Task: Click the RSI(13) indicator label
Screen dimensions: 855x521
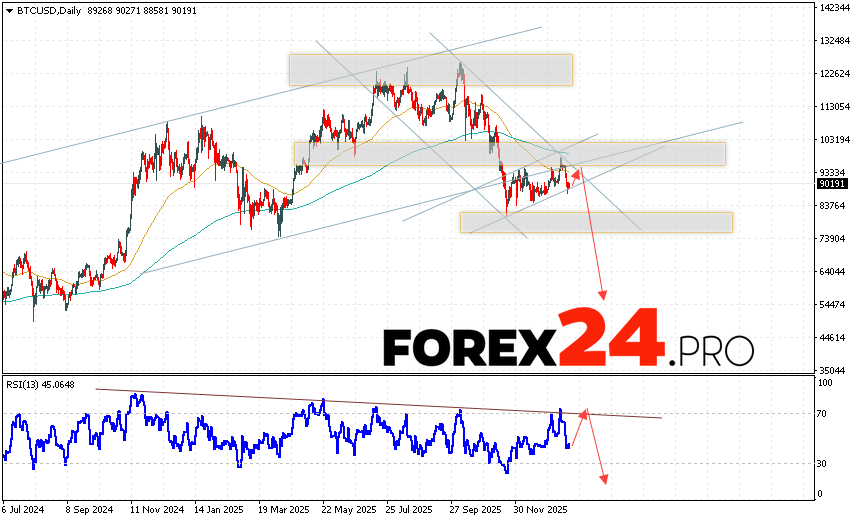Action: pyautogui.click(x=41, y=385)
